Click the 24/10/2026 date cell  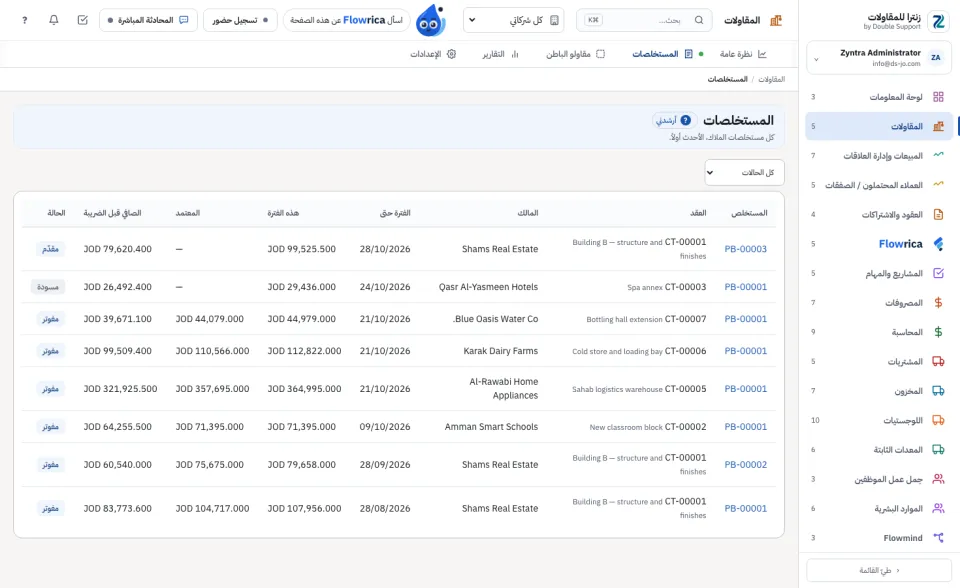point(384,287)
